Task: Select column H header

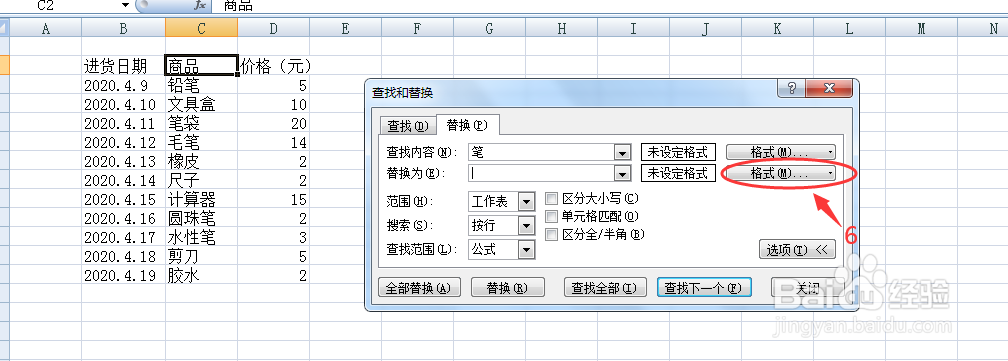Action: (561, 28)
